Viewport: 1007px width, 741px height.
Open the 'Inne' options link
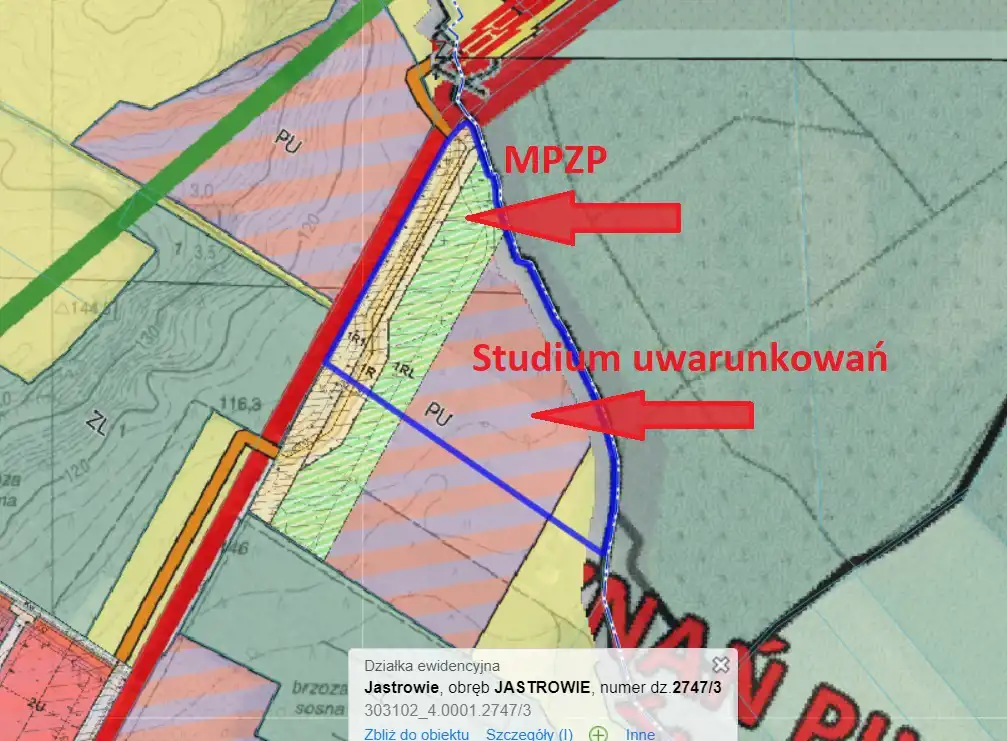point(640,734)
